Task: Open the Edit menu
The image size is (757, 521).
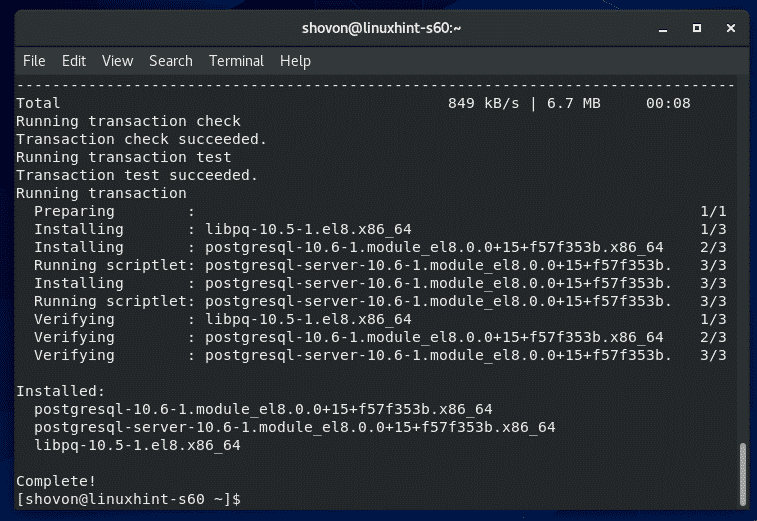Action: (x=74, y=61)
